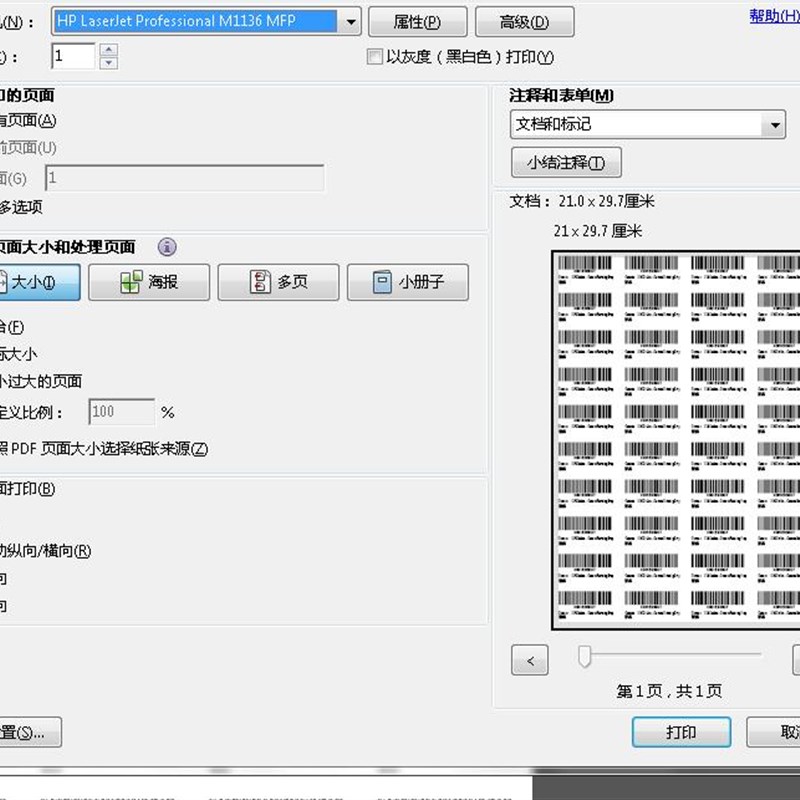Select the 海报 poster option
800x800 pixels.
pos(149,282)
